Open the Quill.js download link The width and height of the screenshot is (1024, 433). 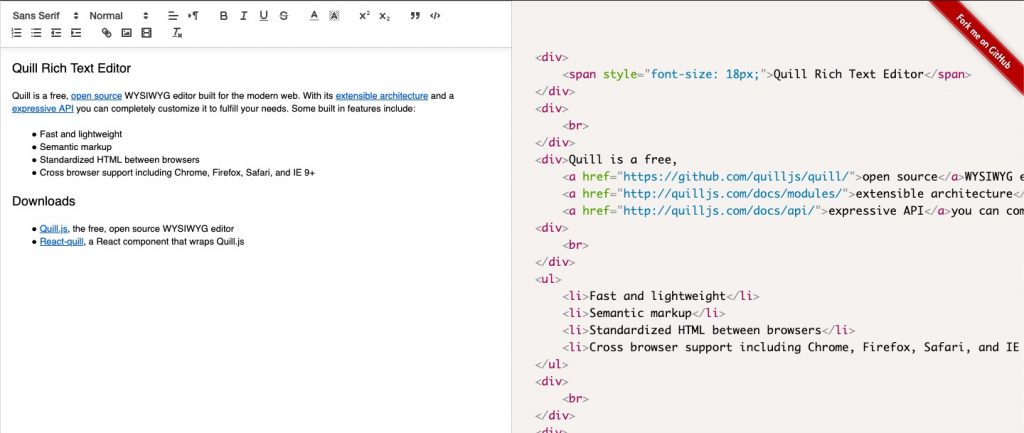pos(54,229)
